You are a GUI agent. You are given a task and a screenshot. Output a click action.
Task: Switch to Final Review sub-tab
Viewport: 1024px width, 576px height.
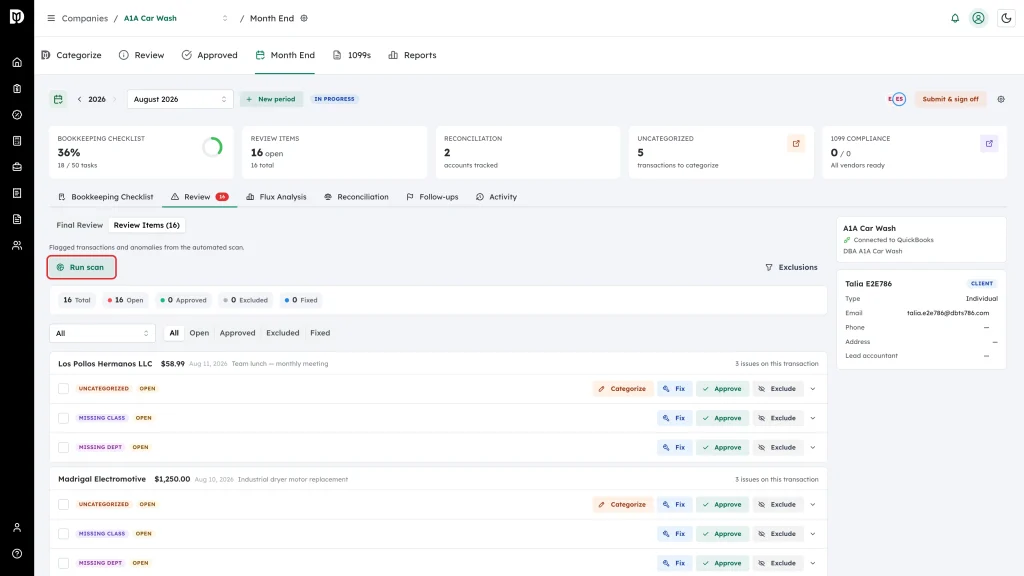80,225
